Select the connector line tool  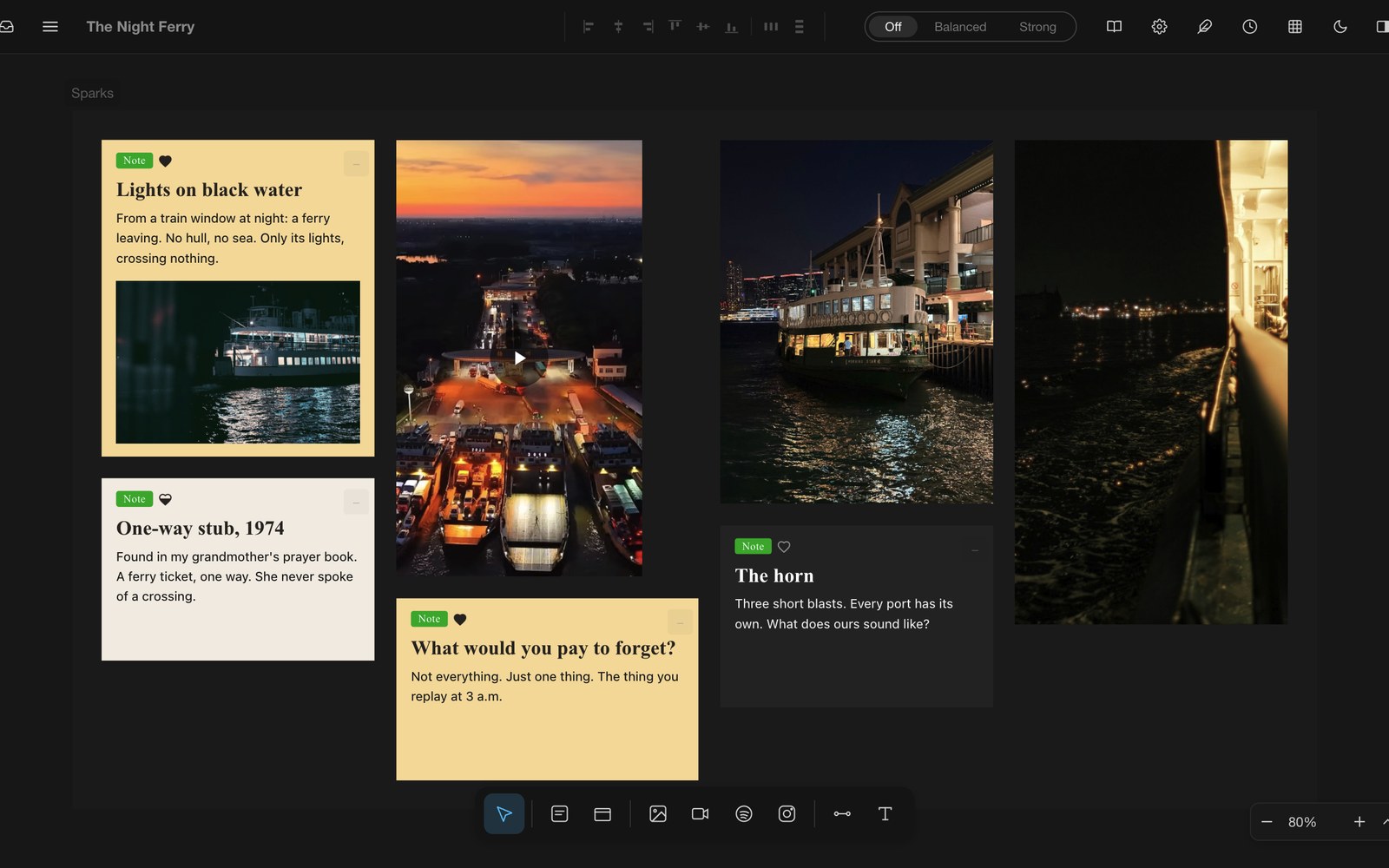tap(842, 814)
